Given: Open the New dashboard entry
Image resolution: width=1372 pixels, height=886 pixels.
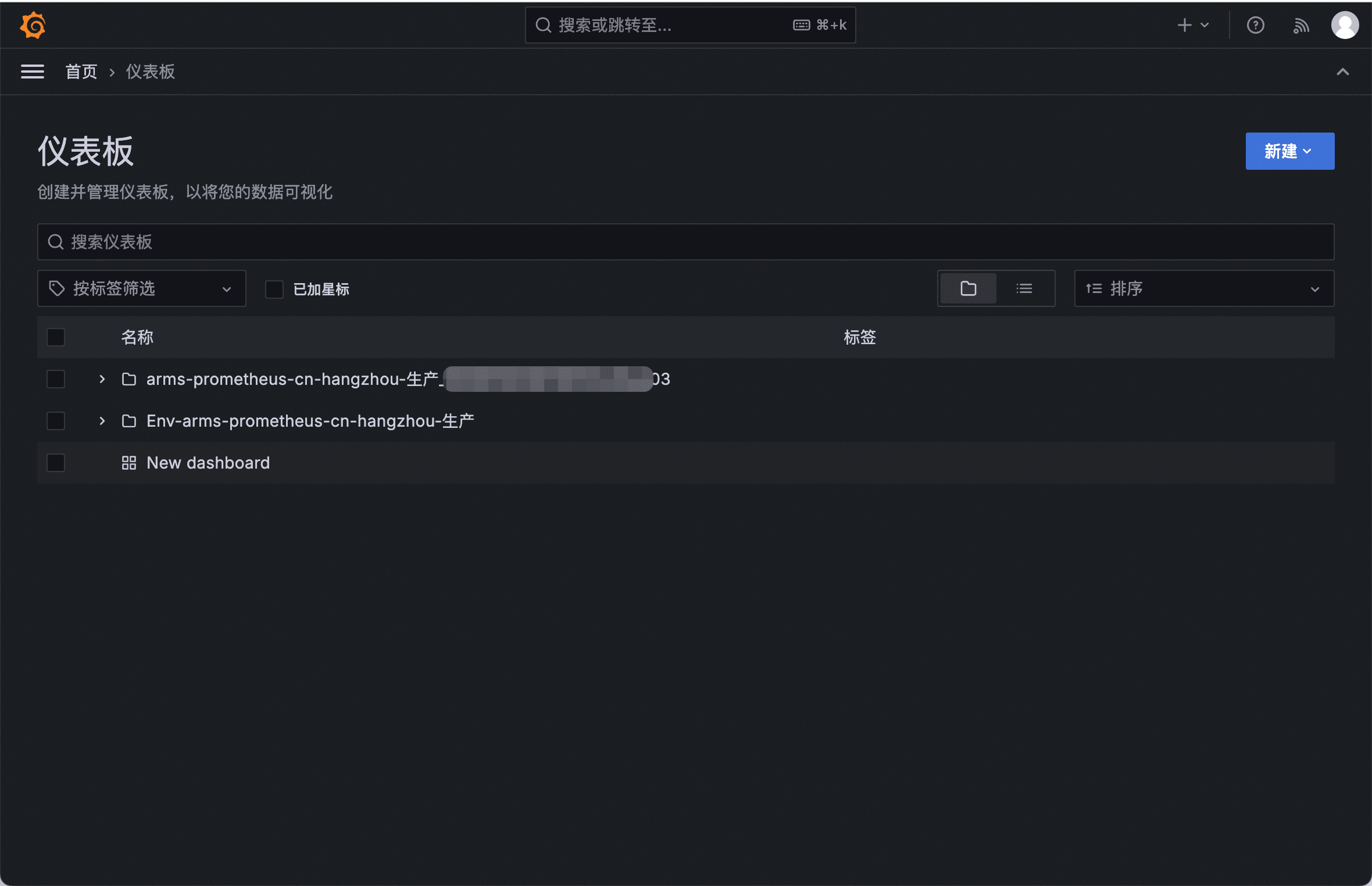Looking at the screenshot, I should pos(208,463).
